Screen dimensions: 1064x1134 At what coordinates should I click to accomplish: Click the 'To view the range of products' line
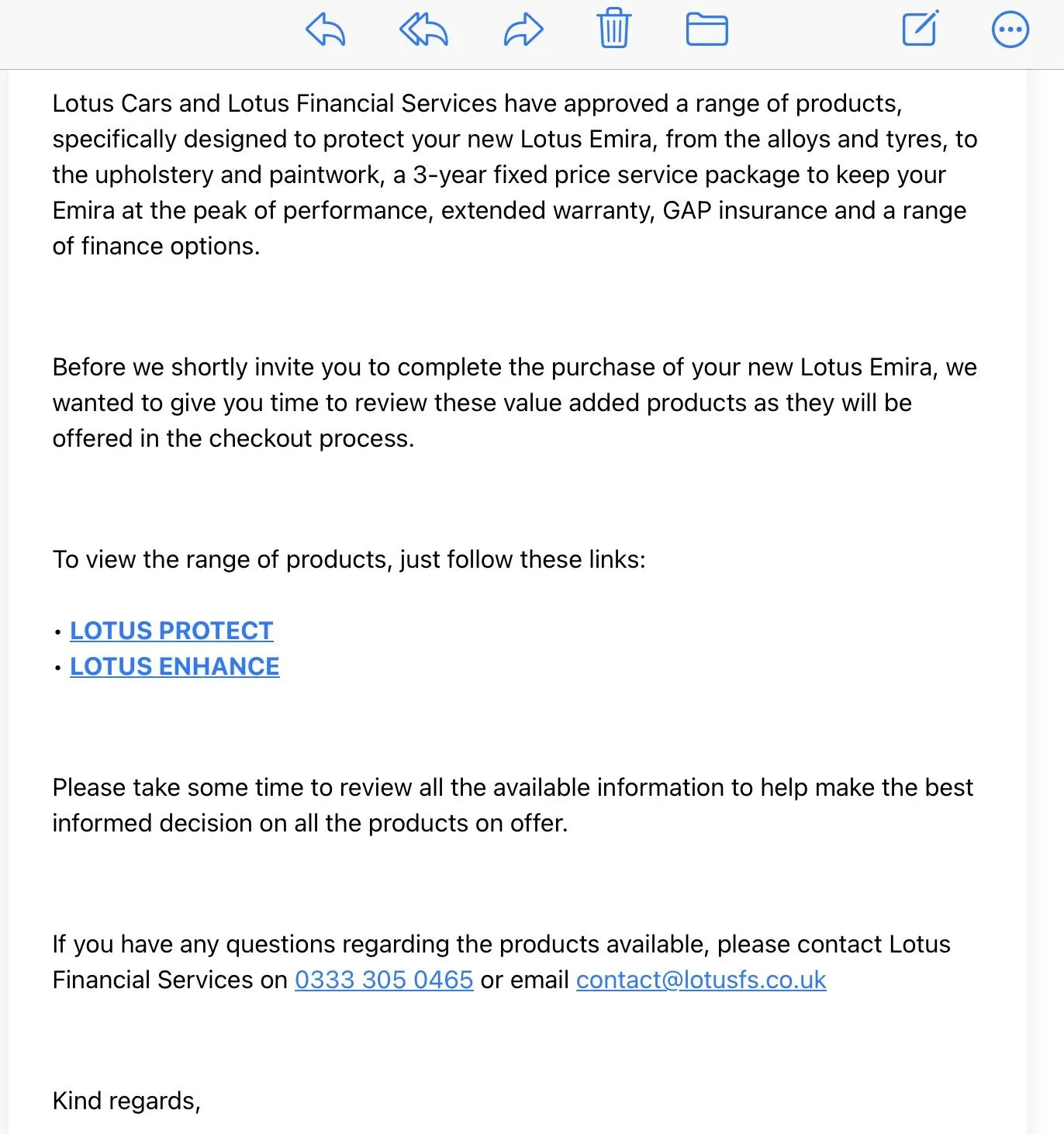tap(349, 559)
